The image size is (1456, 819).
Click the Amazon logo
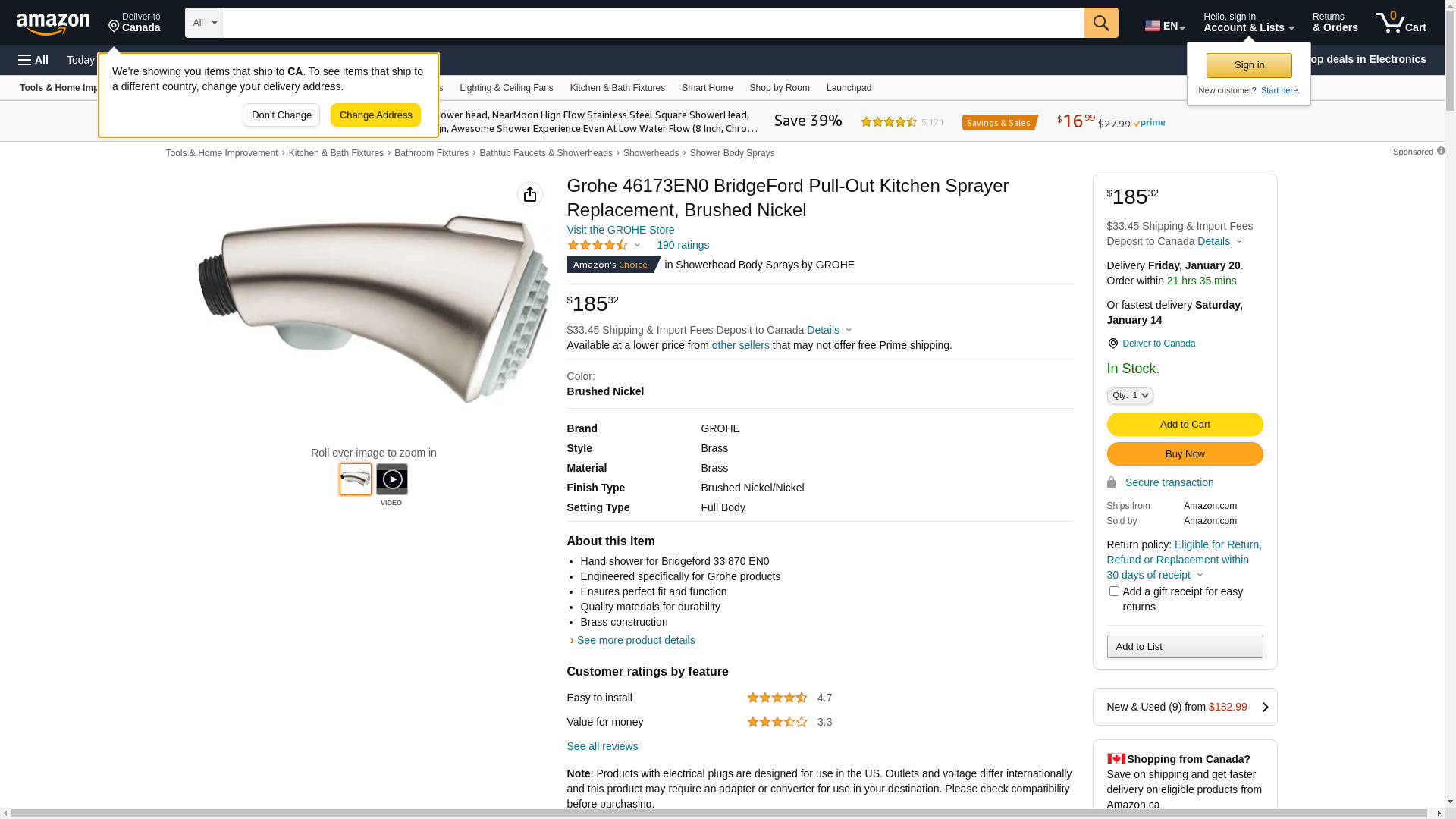coord(53,24)
